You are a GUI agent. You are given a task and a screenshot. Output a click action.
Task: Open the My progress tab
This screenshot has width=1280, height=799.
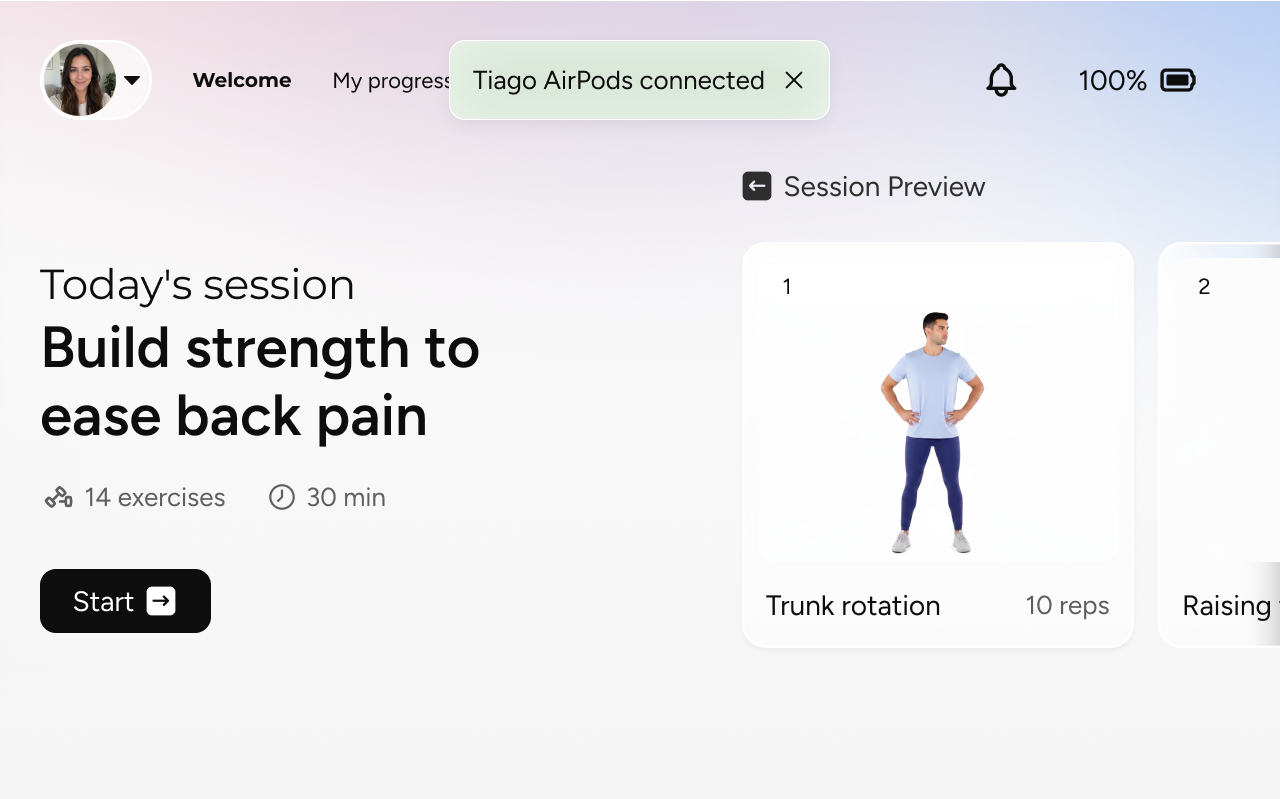(391, 81)
